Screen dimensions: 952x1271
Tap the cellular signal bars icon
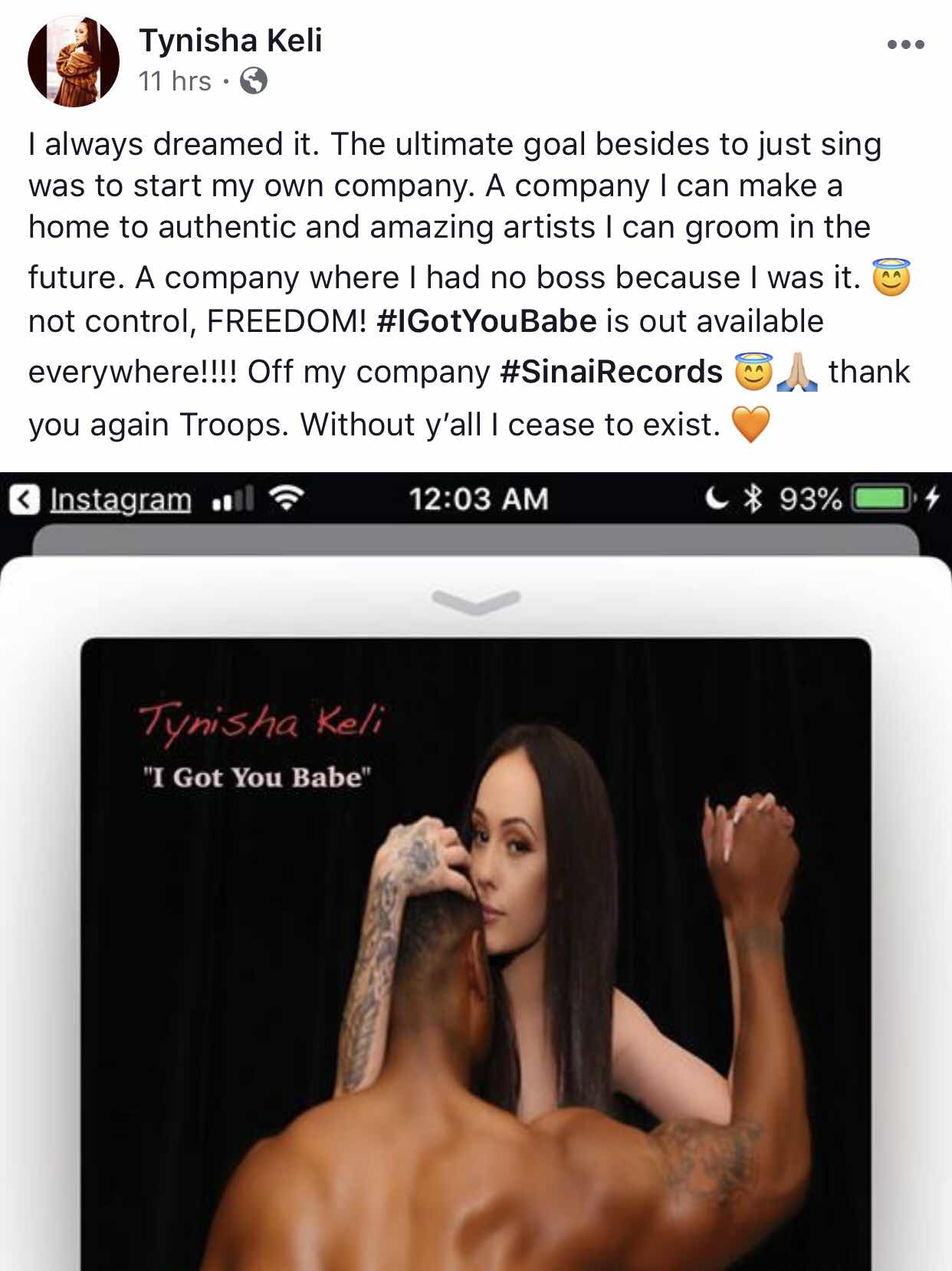pos(232,501)
